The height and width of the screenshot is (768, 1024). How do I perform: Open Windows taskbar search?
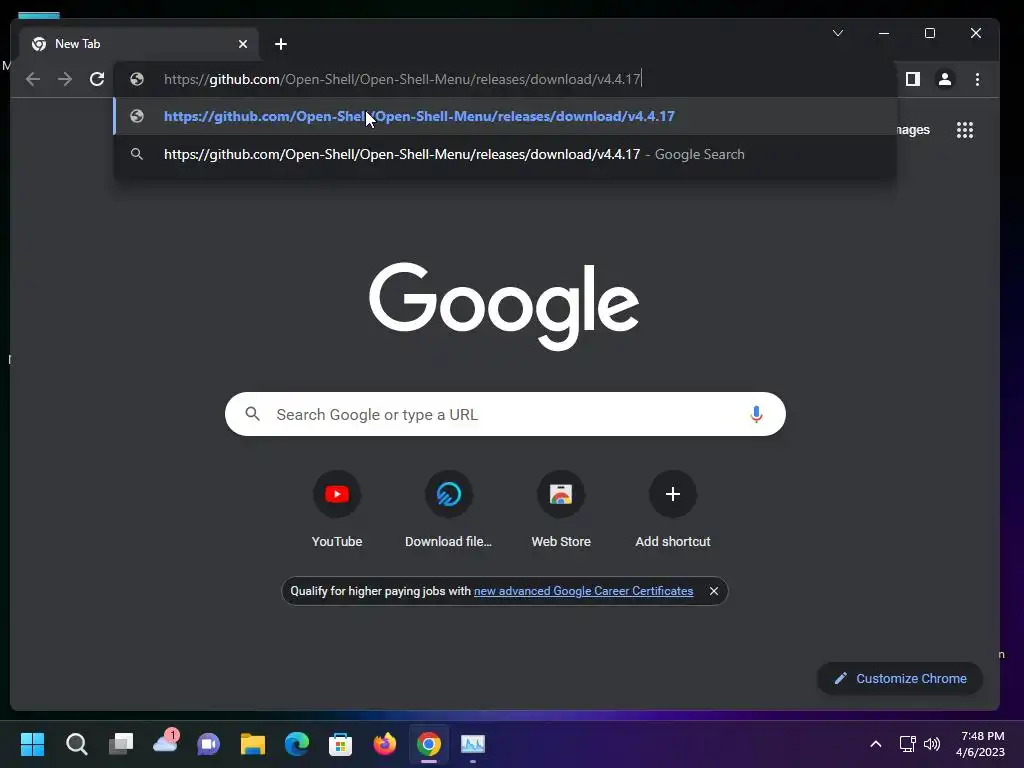tap(76, 744)
